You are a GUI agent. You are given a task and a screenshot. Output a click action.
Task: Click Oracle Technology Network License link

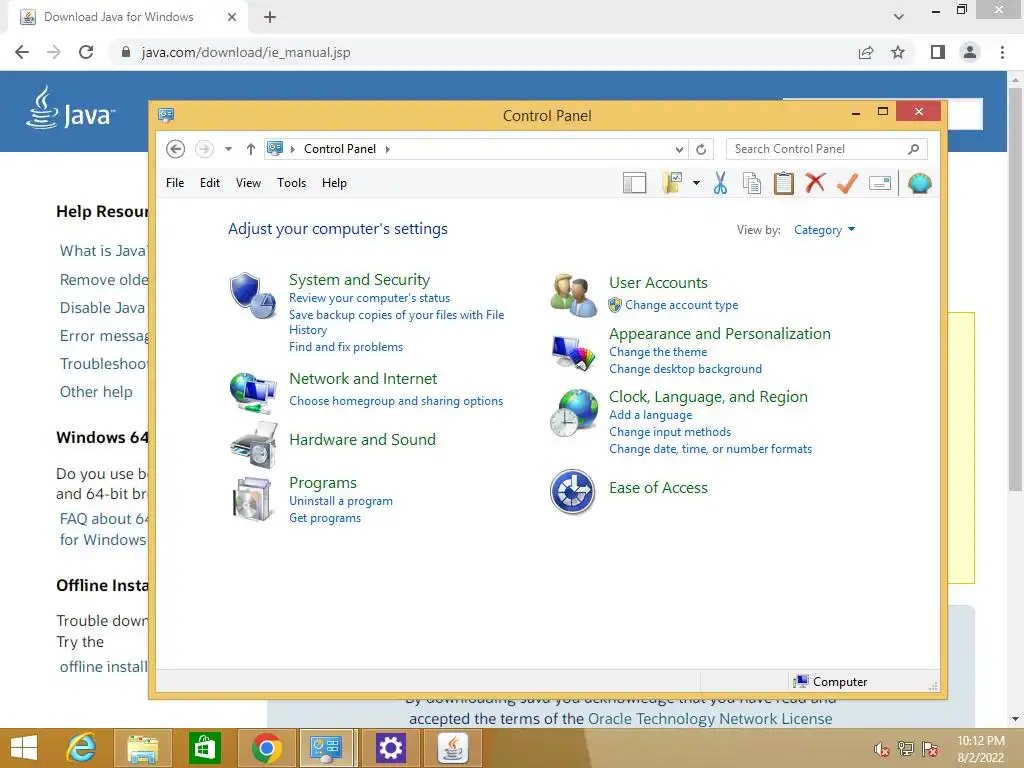coord(710,719)
